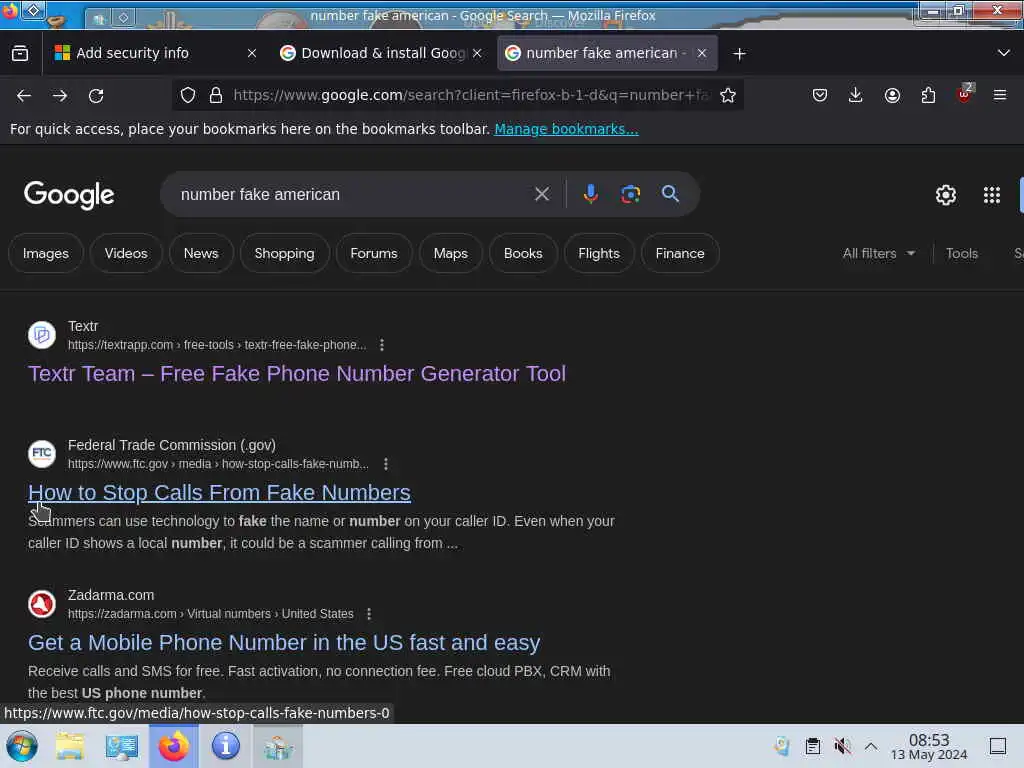Click the show desktop button
The width and height of the screenshot is (1024, 768).
(998, 746)
